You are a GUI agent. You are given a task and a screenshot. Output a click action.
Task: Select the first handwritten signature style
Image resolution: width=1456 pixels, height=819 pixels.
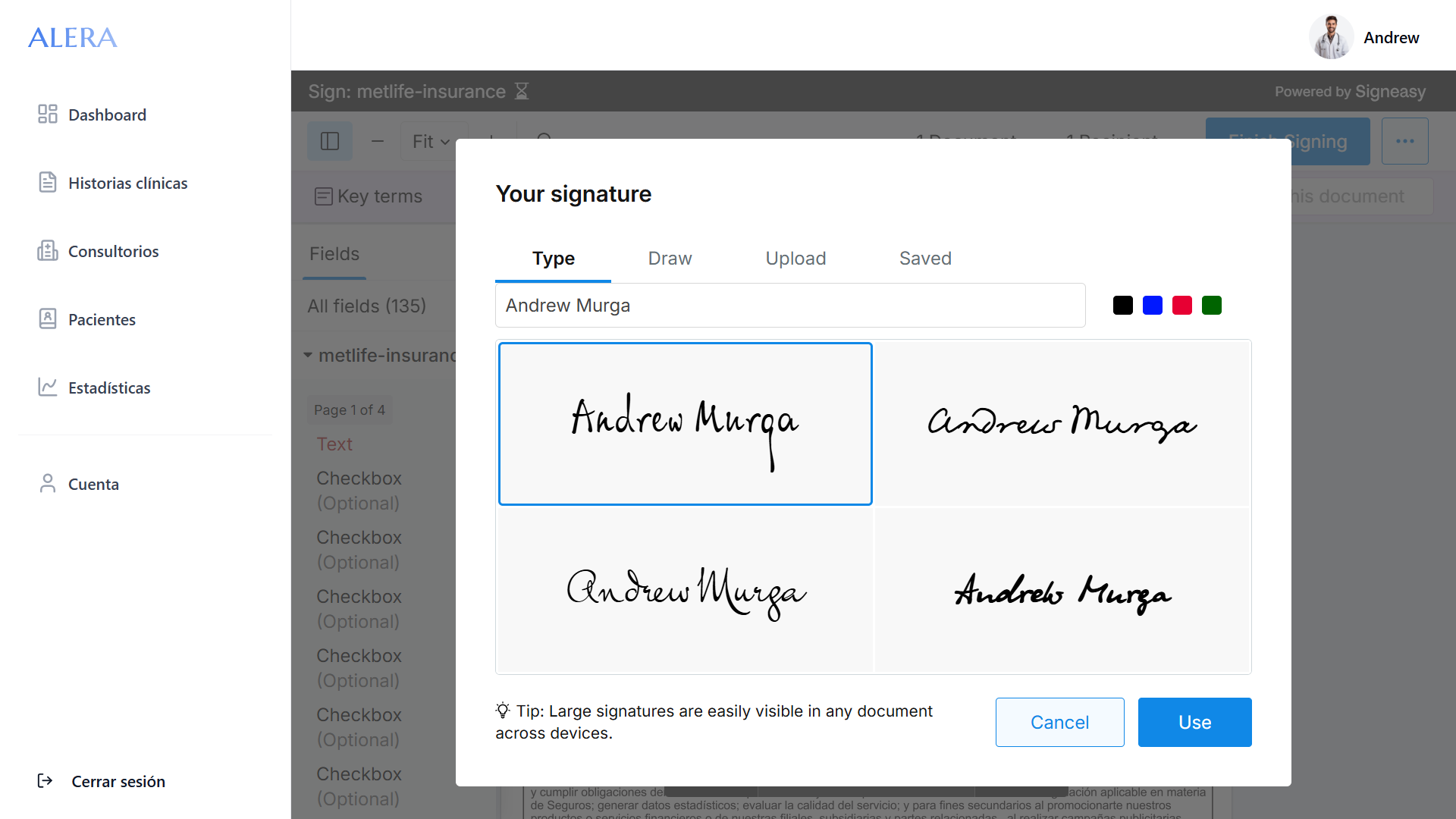686,424
